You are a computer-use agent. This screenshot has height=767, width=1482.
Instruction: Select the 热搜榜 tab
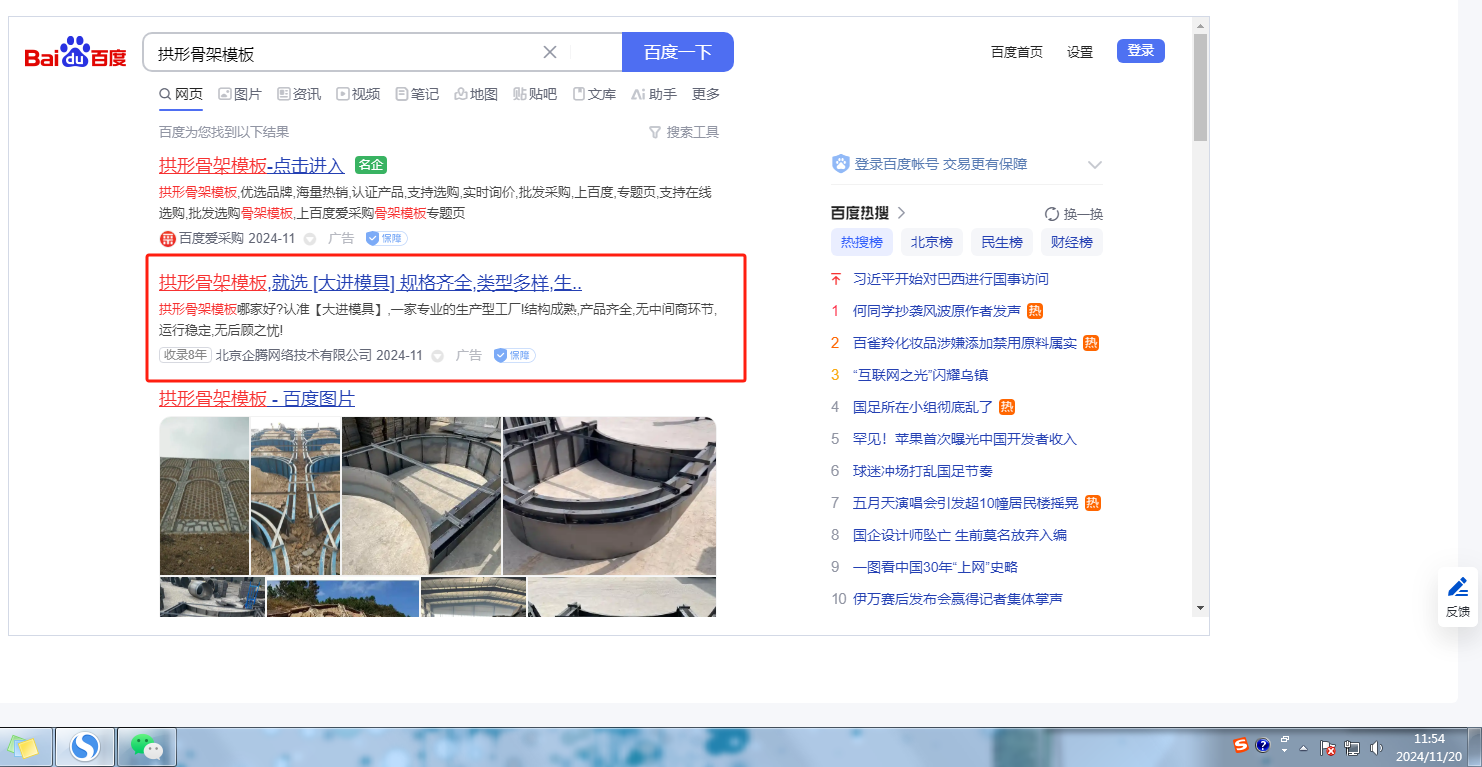(862, 242)
